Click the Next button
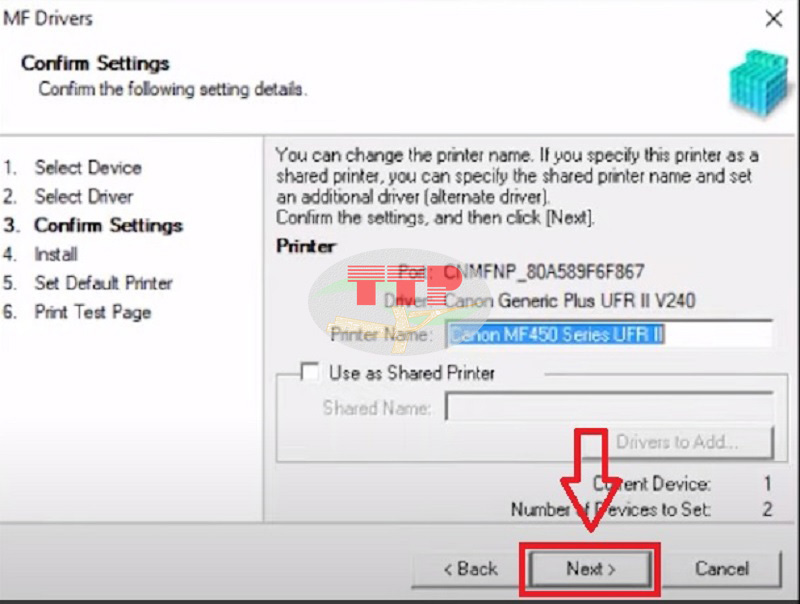800x604 pixels. (x=591, y=569)
